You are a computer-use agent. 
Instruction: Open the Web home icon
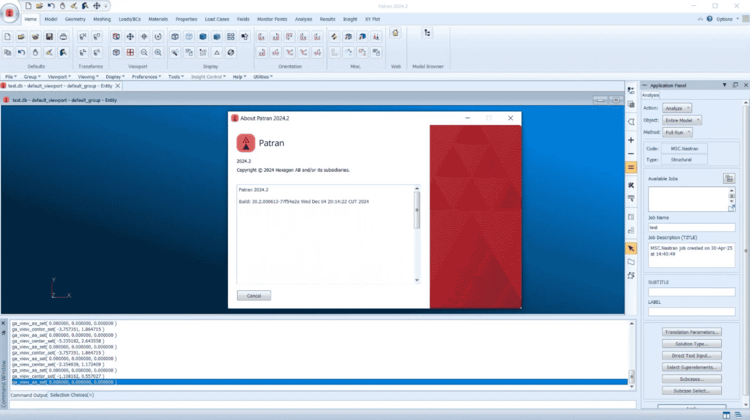tap(395, 33)
